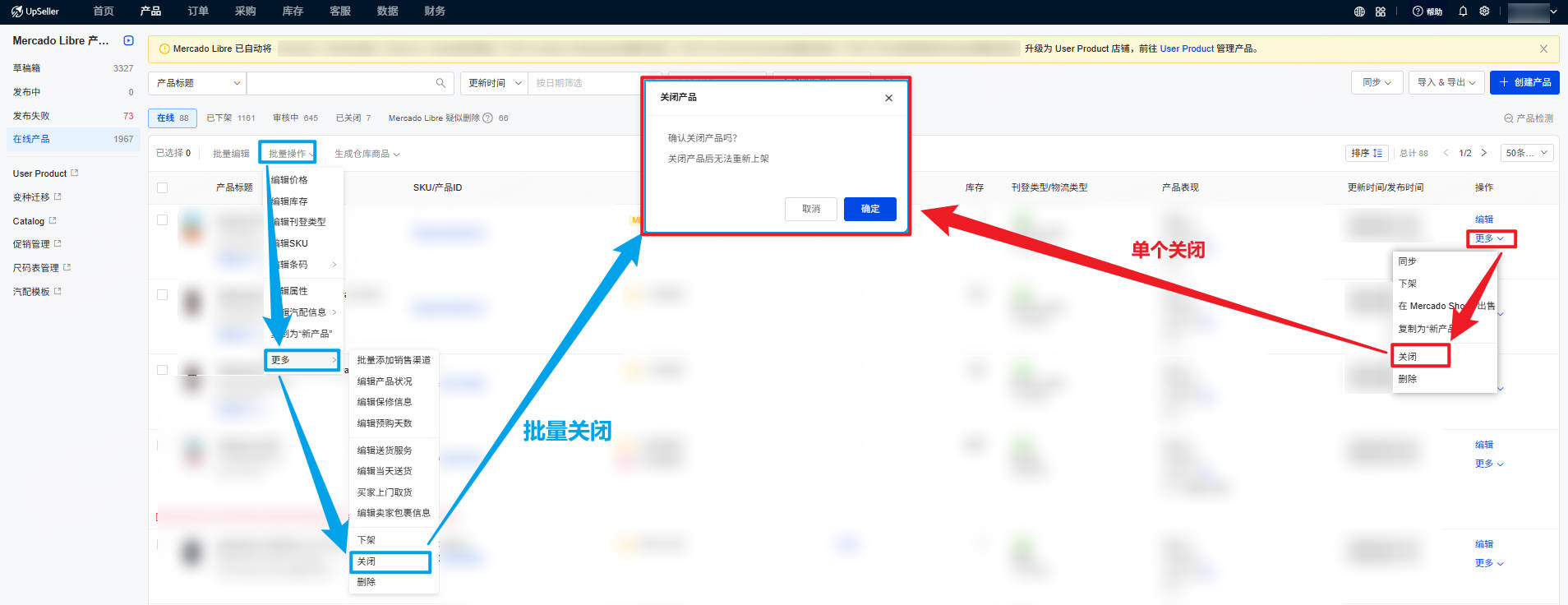Close the 关闭产品 dialog with the X
The width and height of the screenshot is (1568, 605).
(888, 98)
